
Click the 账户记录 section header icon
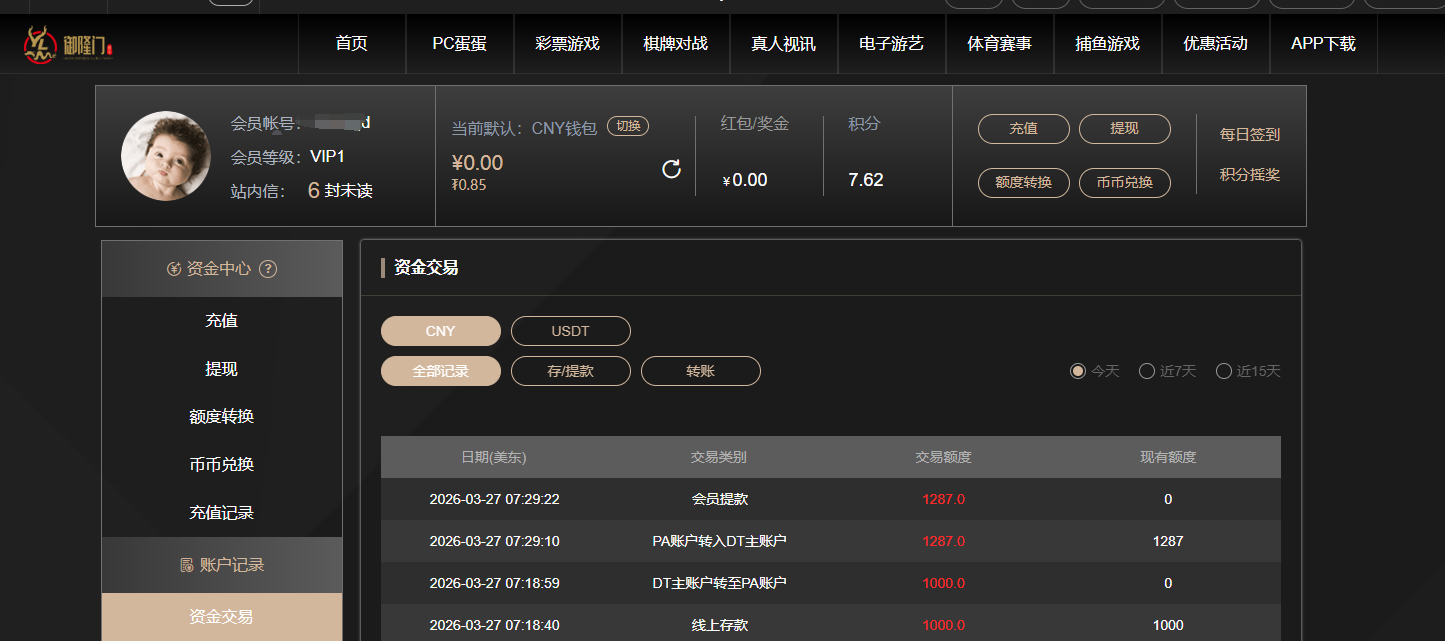click(x=186, y=565)
